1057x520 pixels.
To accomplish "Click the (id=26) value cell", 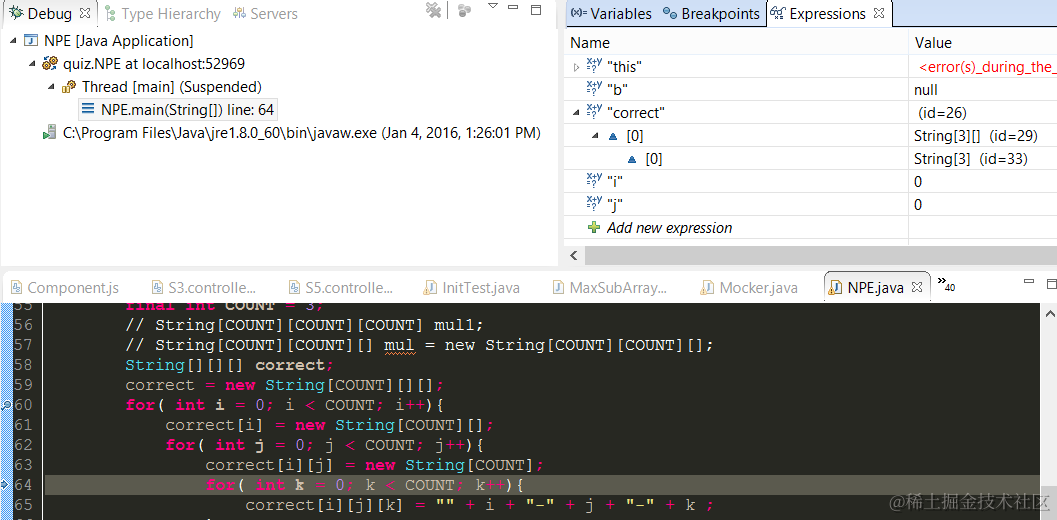I will tap(943, 113).
